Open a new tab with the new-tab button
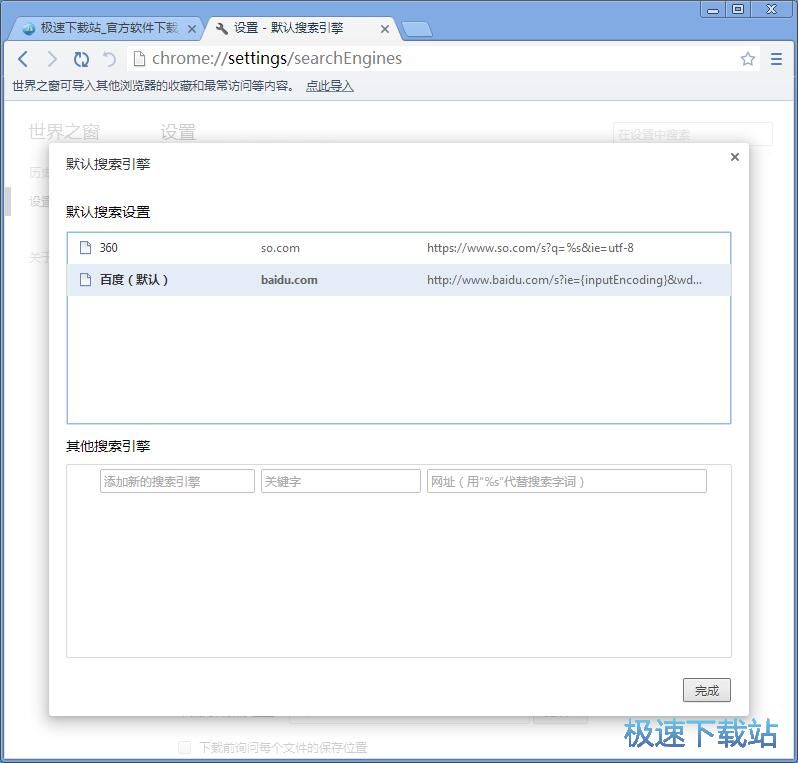This screenshot has width=798, height=763. (x=417, y=30)
